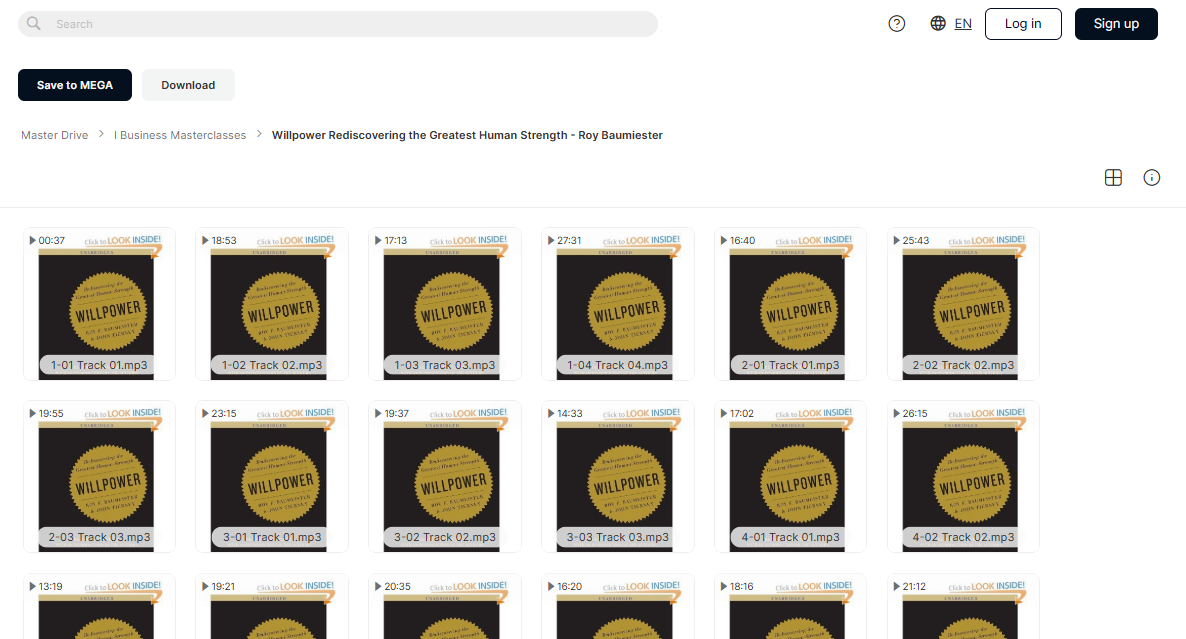Click the 2-02 Track 02.mp3 filename label

964,365
